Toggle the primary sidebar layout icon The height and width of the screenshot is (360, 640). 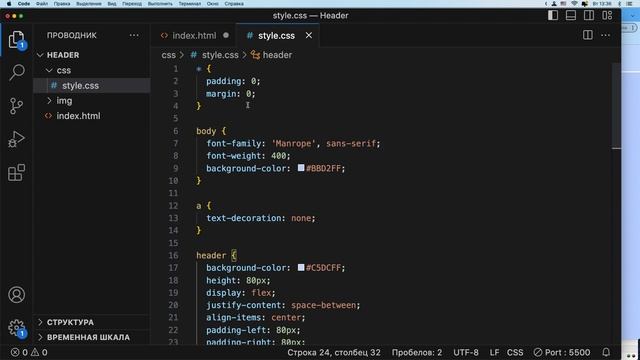[x=553, y=16]
